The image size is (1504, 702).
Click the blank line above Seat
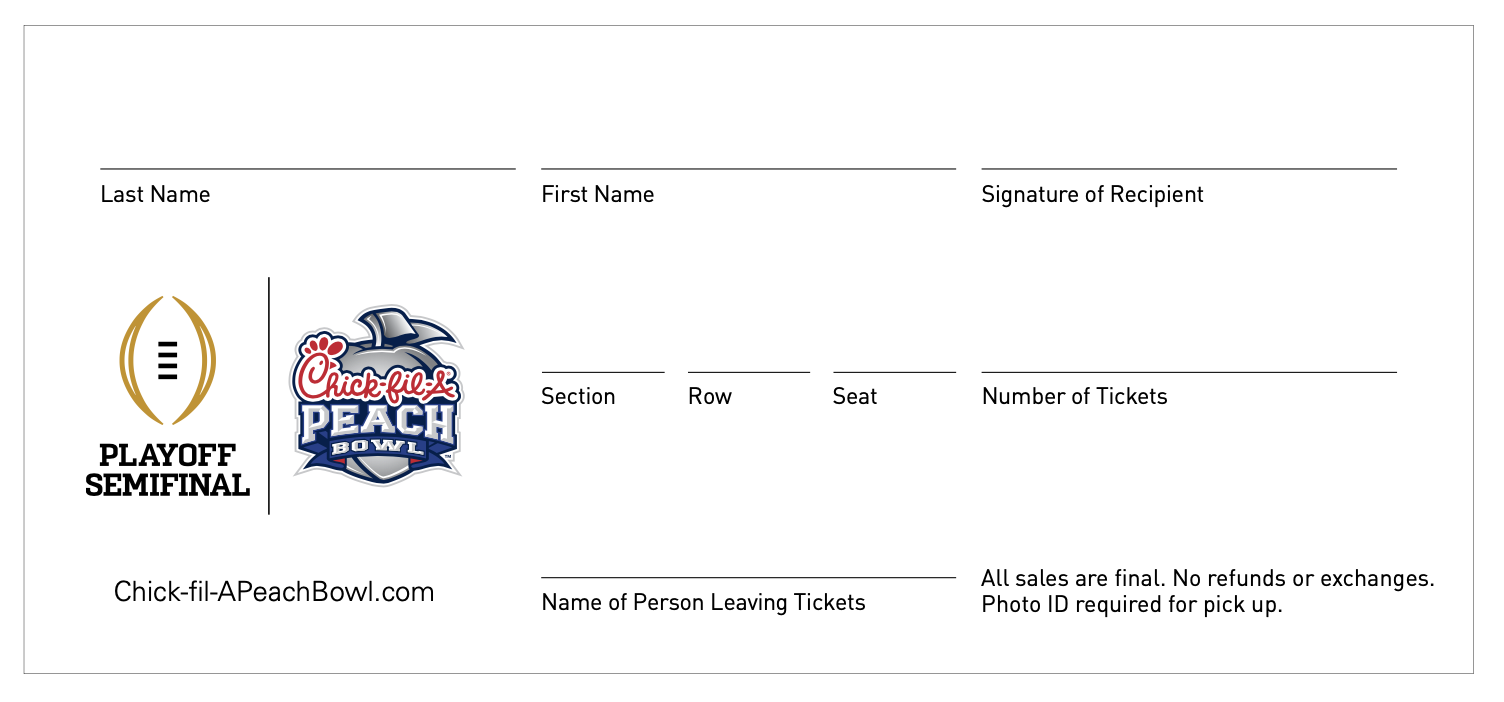click(894, 372)
